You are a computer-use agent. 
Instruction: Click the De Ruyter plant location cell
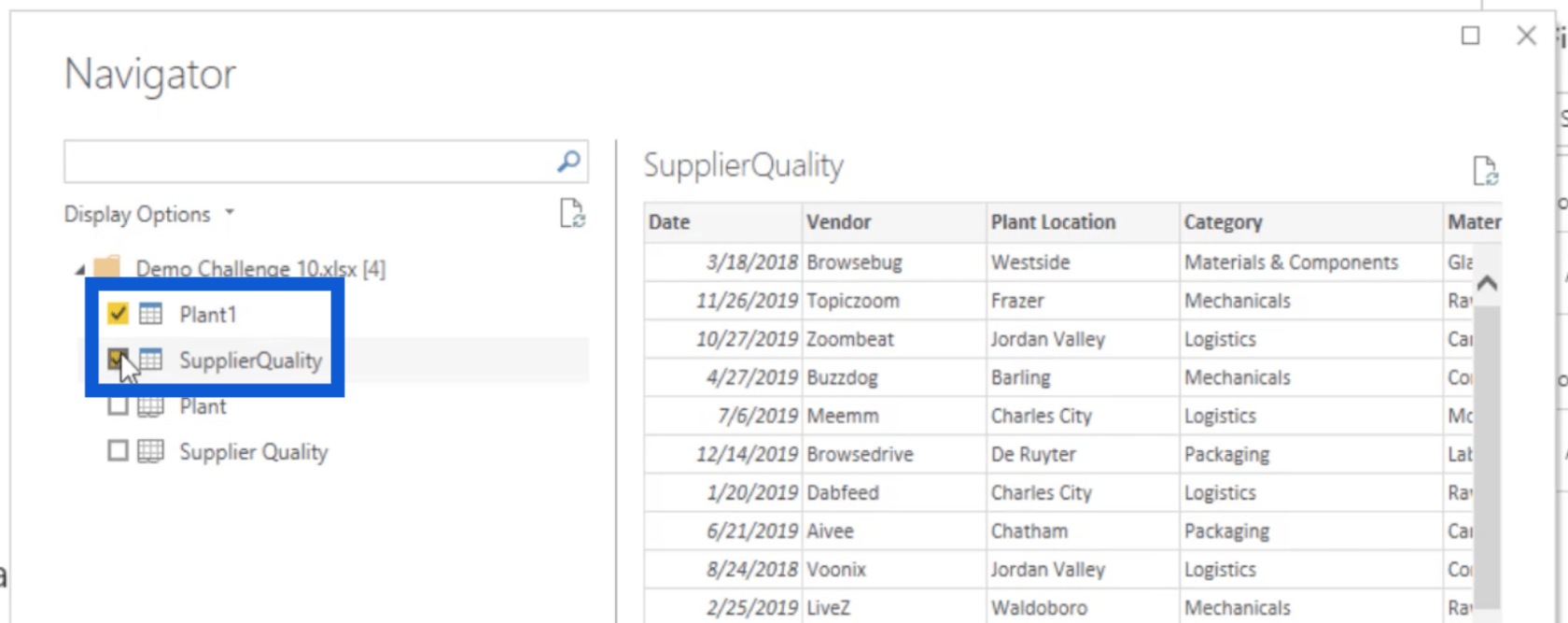pyautogui.click(x=1083, y=454)
